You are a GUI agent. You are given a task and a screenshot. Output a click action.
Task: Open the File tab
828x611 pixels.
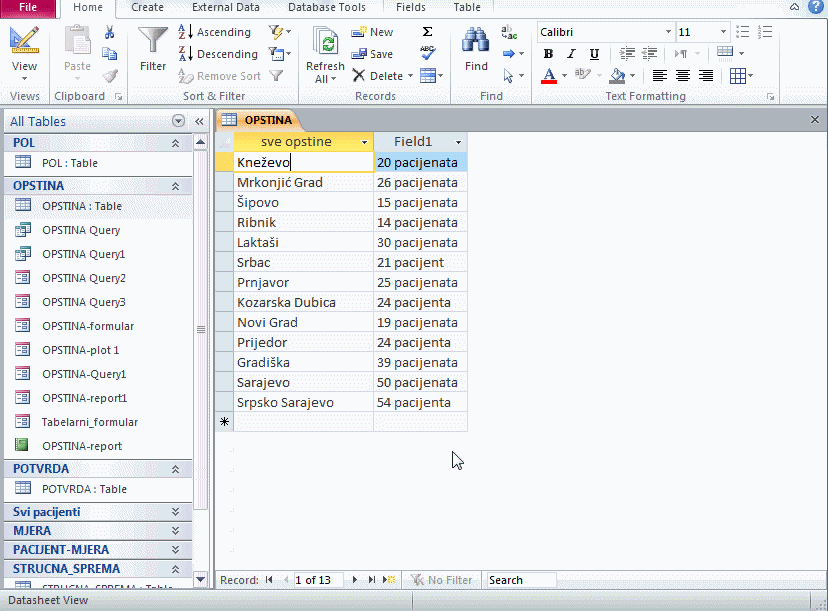pos(28,7)
